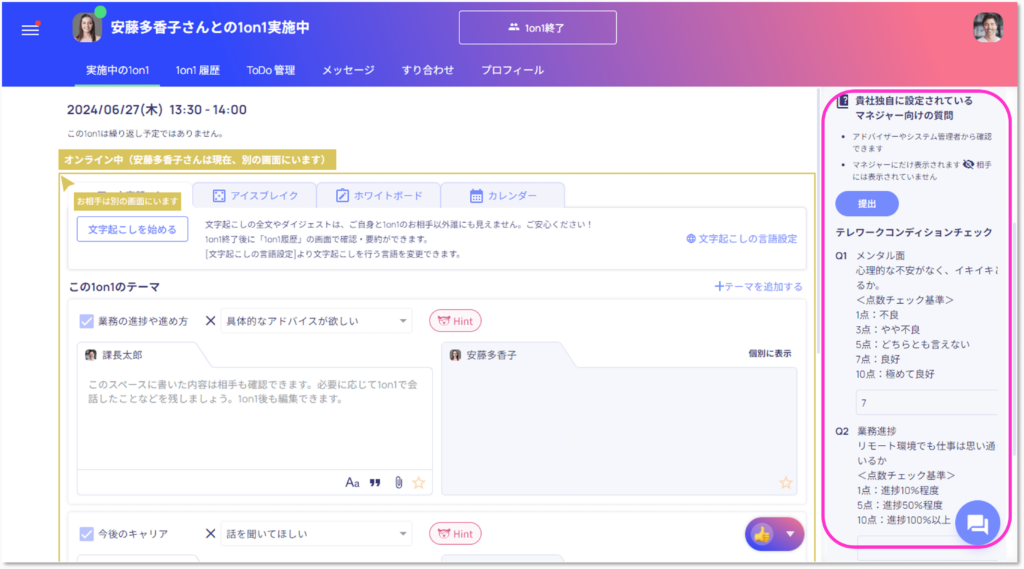Open the メッセージ tab
This screenshot has width=1024, height=569.
pos(348,70)
